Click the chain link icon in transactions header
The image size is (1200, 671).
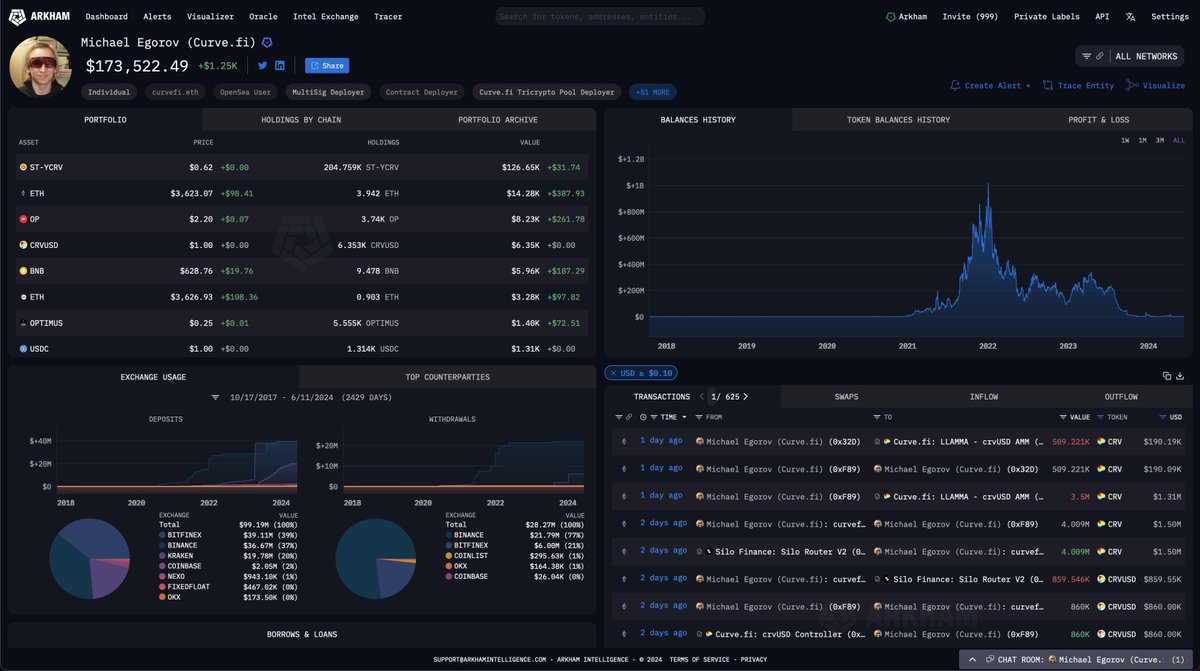pos(628,417)
